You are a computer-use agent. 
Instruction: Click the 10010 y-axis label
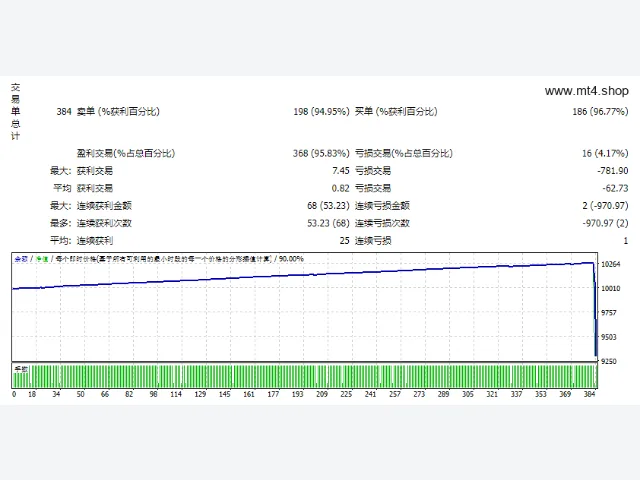611,288
